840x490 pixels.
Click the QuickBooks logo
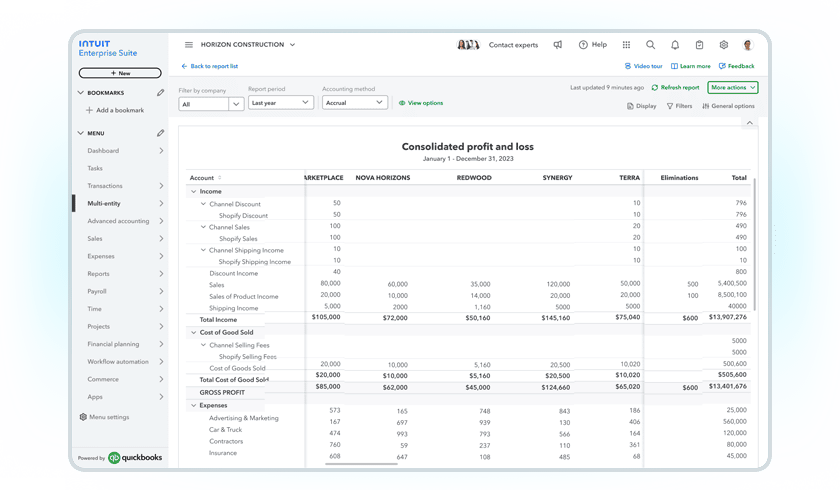point(135,457)
